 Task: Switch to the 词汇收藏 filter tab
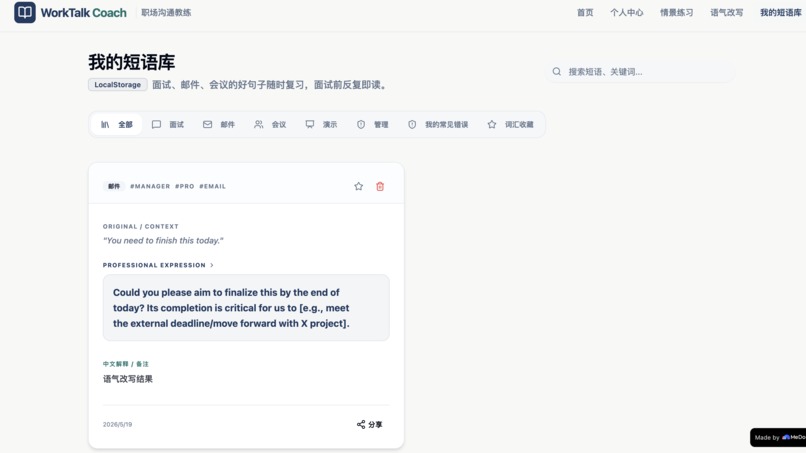click(x=510, y=124)
